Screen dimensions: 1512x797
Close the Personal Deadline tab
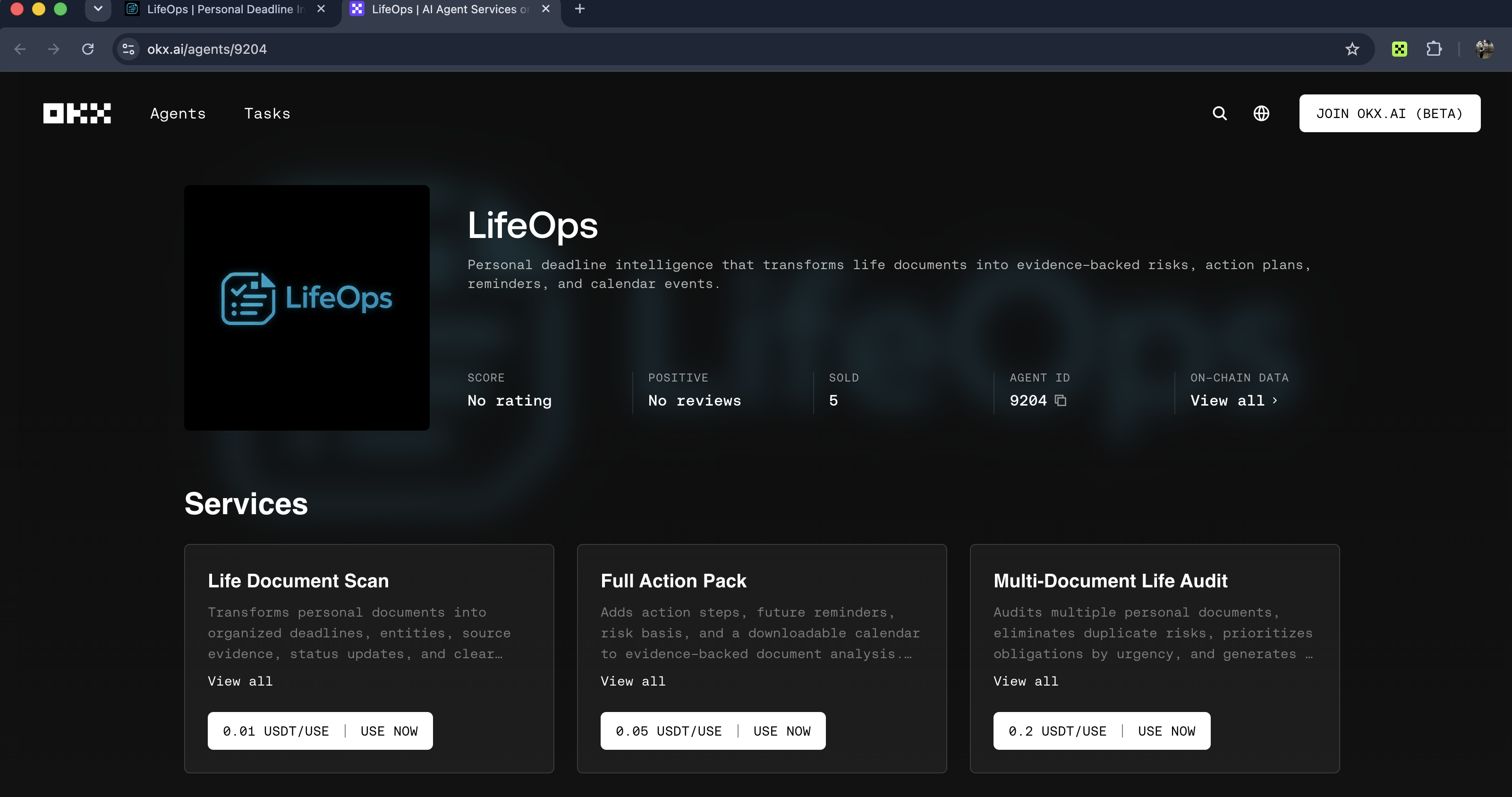[321, 9]
